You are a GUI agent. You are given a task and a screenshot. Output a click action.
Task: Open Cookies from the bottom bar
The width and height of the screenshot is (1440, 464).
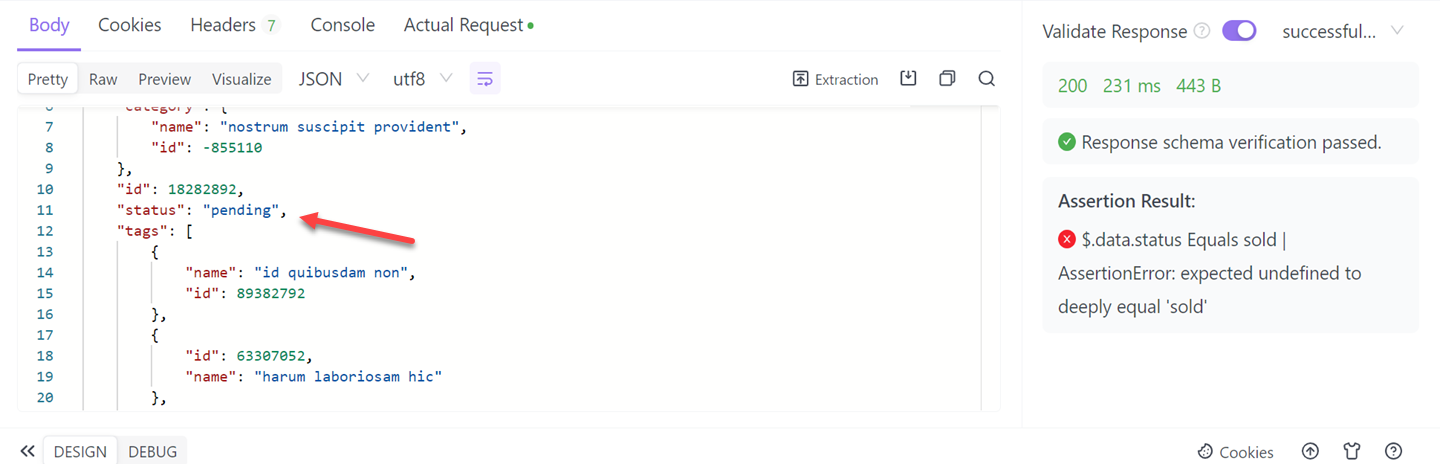(1235, 451)
